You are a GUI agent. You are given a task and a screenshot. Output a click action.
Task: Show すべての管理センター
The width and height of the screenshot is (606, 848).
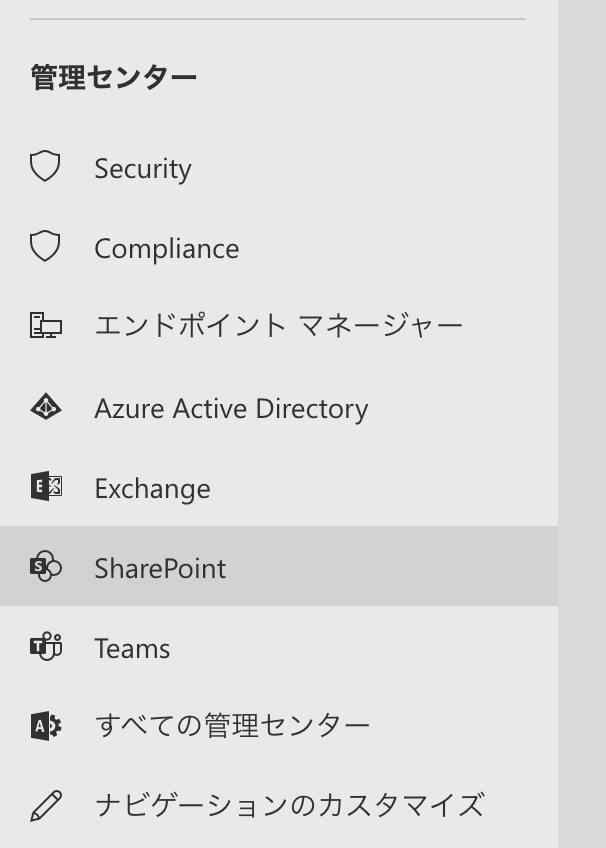[232, 726]
